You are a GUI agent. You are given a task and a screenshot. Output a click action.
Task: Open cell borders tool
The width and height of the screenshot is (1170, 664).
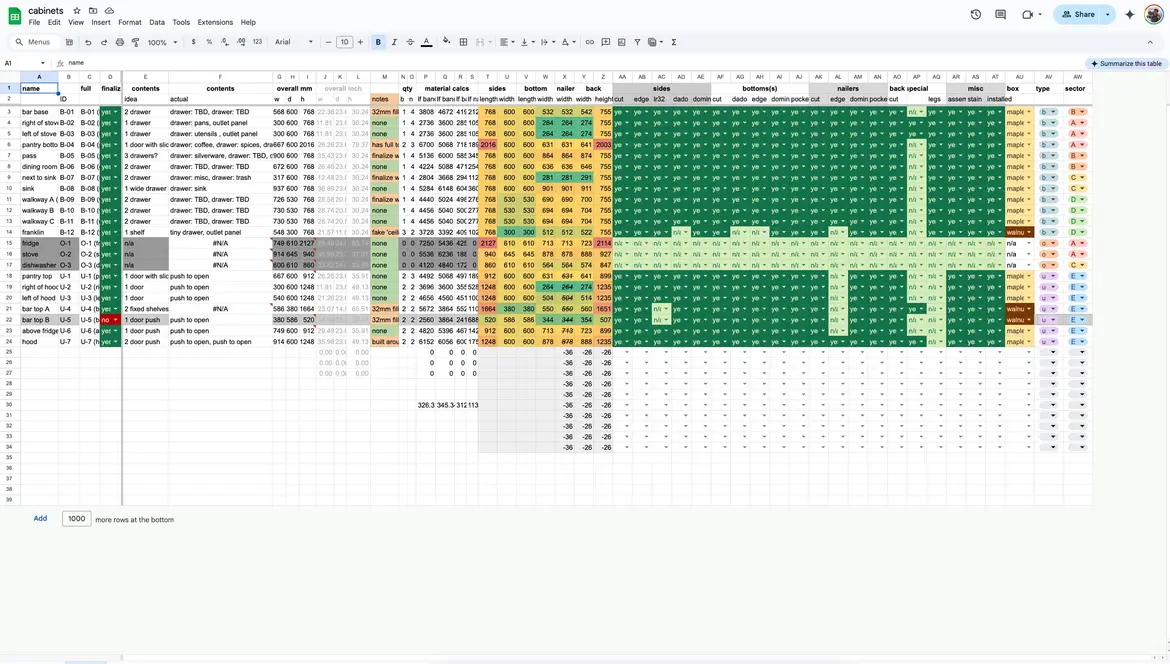pos(463,42)
